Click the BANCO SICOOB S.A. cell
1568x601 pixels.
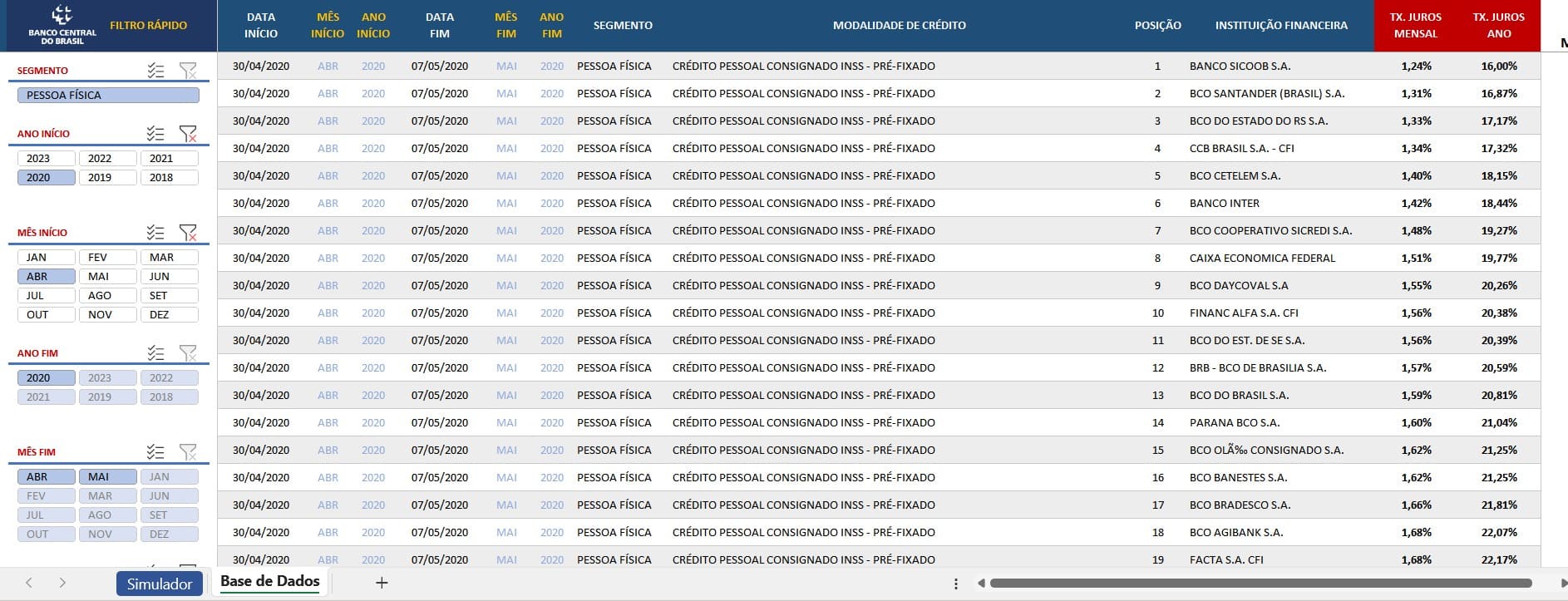(1240, 66)
